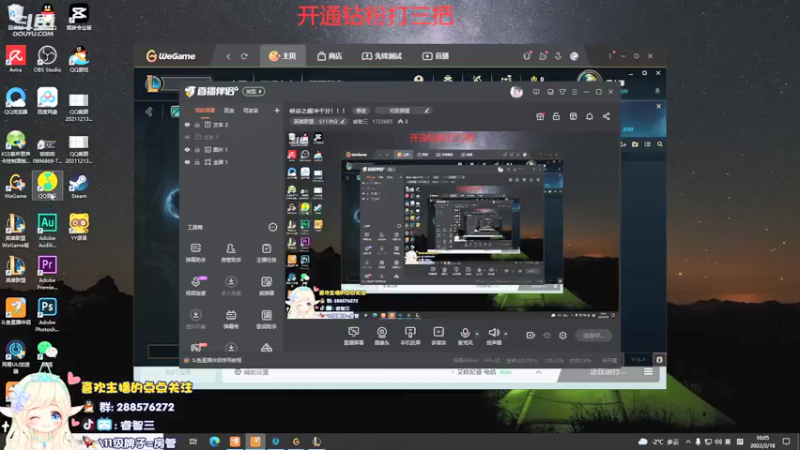The width and height of the screenshot is (800, 450).
Task: Open OBS Studio desktop shortcut
Action: (x=47, y=59)
